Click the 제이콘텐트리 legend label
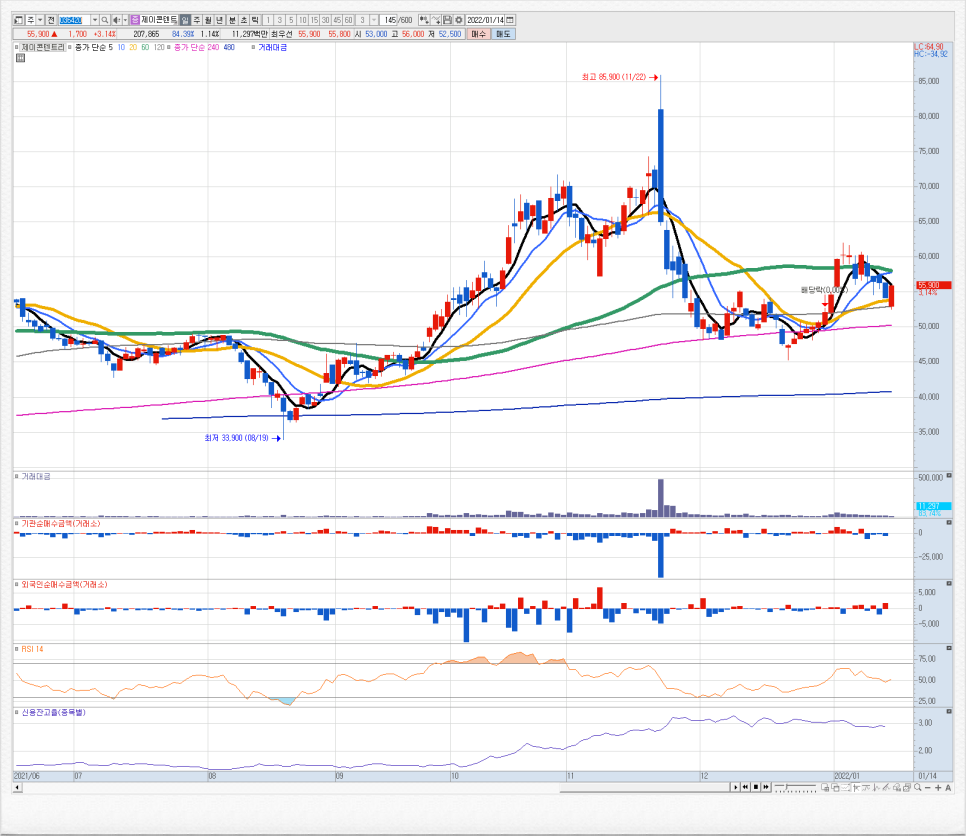The height and width of the screenshot is (836, 966). pos(43,47)
